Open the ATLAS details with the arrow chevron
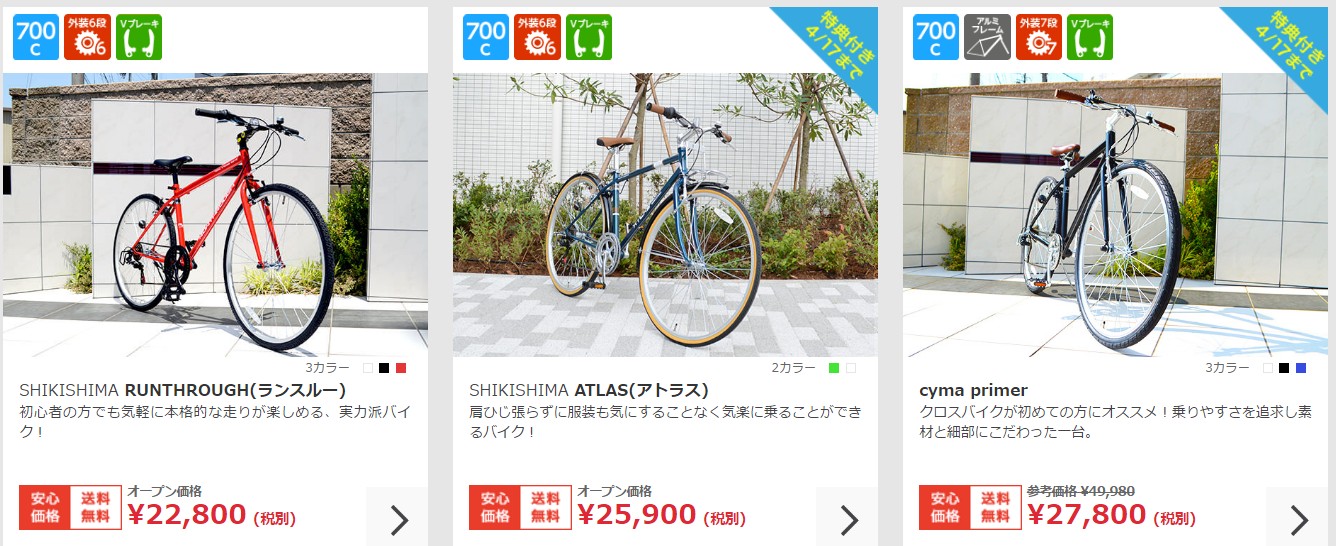This screenshot has height=546, width=1336. (847, 517)
